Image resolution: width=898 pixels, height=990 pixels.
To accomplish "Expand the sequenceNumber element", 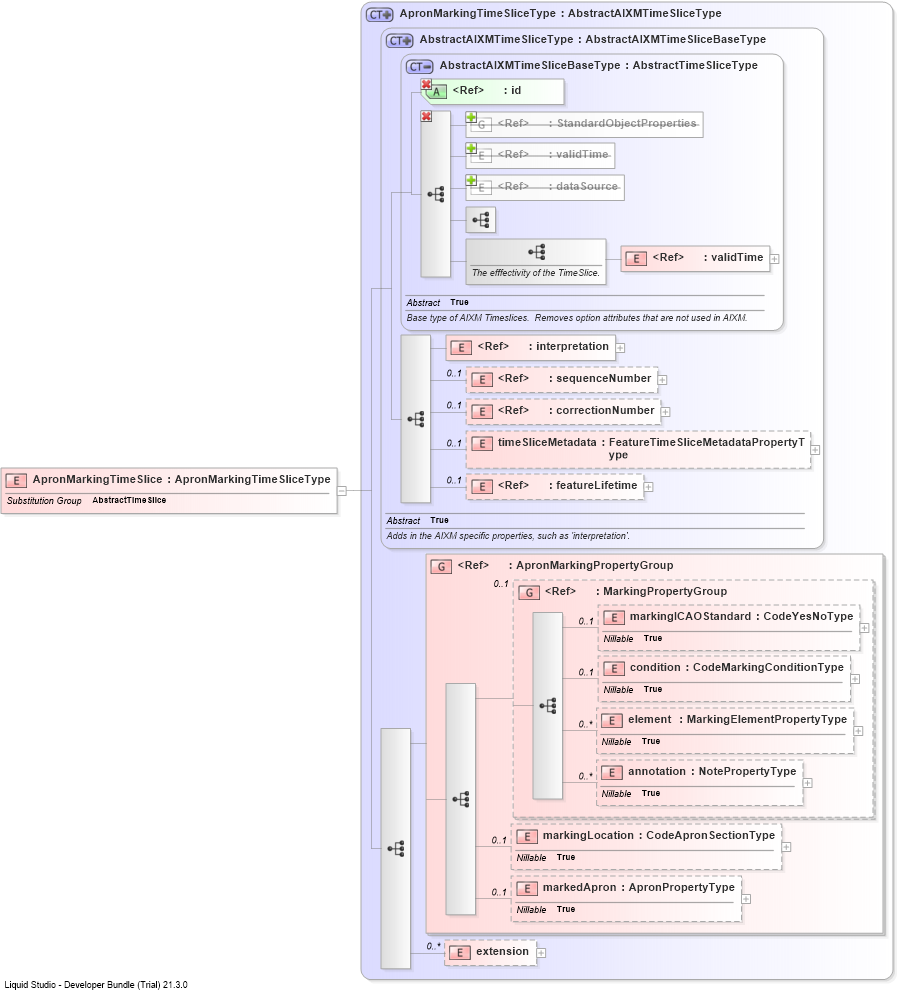I will coord(662,380).
